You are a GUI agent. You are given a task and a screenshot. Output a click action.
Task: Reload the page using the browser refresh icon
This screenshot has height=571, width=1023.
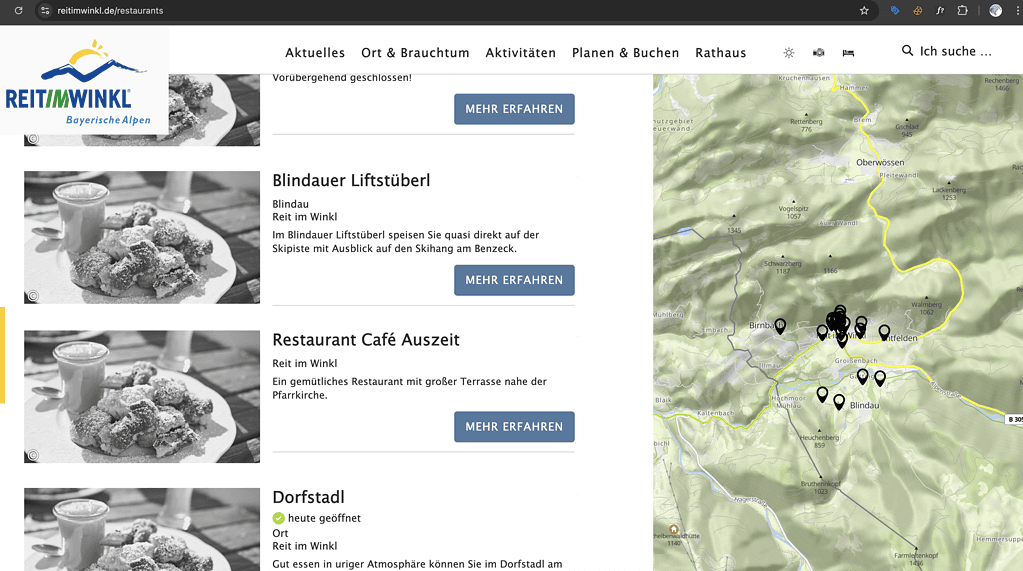click(18, 11)
